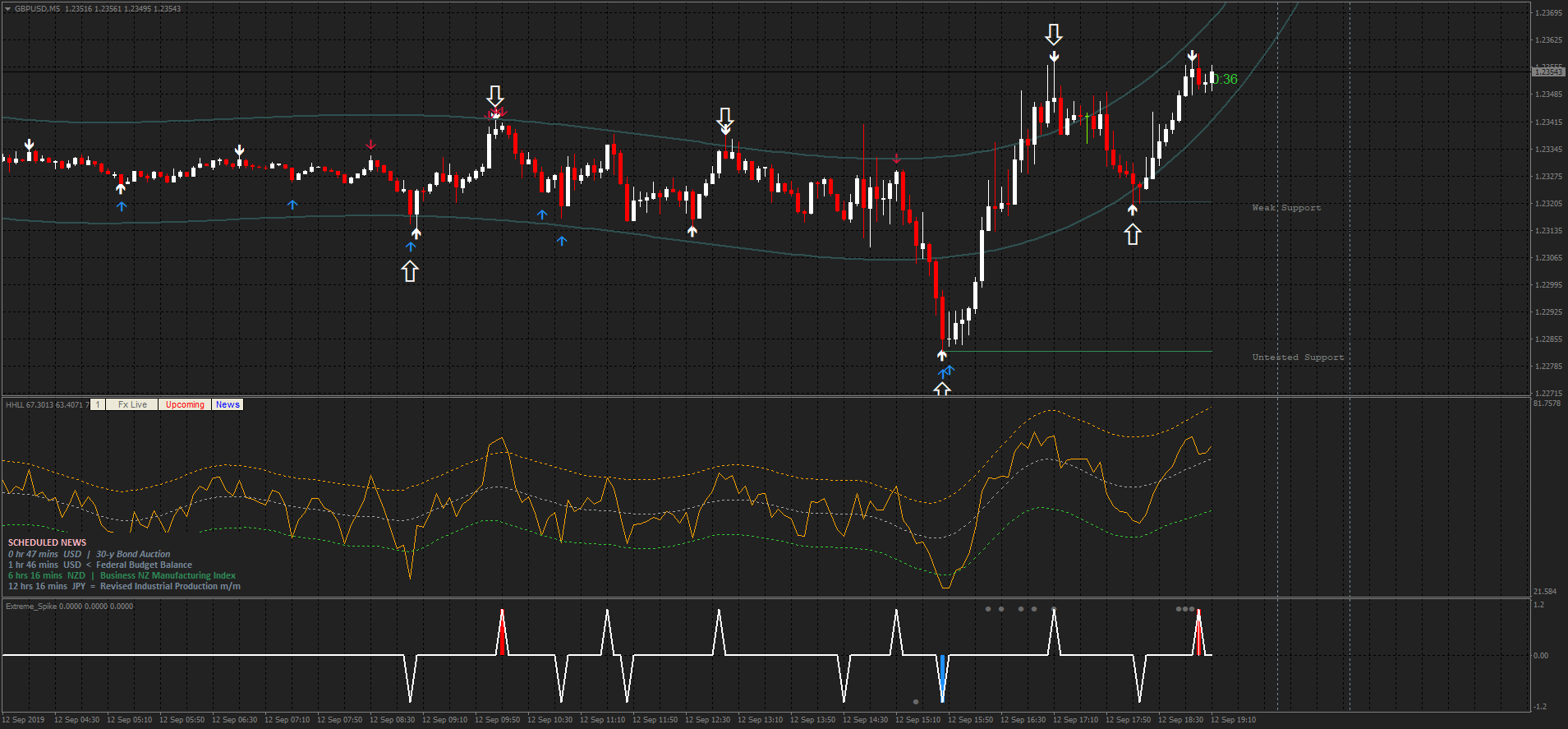Click the 1.22785 price axis label

click(x=1548, y=367)
